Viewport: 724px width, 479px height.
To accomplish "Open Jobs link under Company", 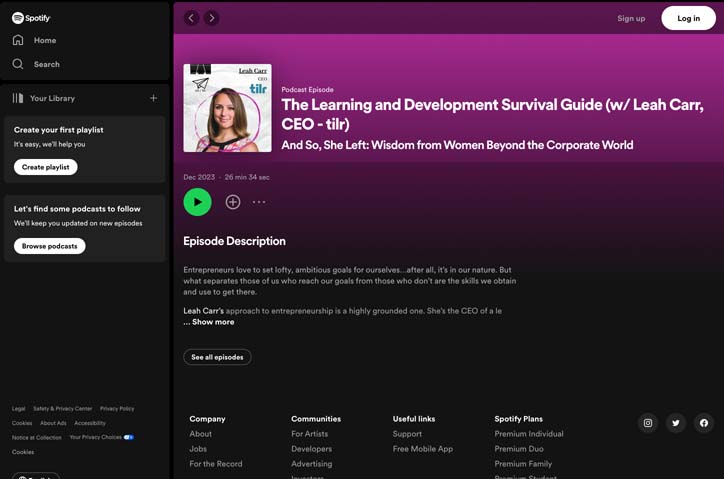I will tap(198, 449).
